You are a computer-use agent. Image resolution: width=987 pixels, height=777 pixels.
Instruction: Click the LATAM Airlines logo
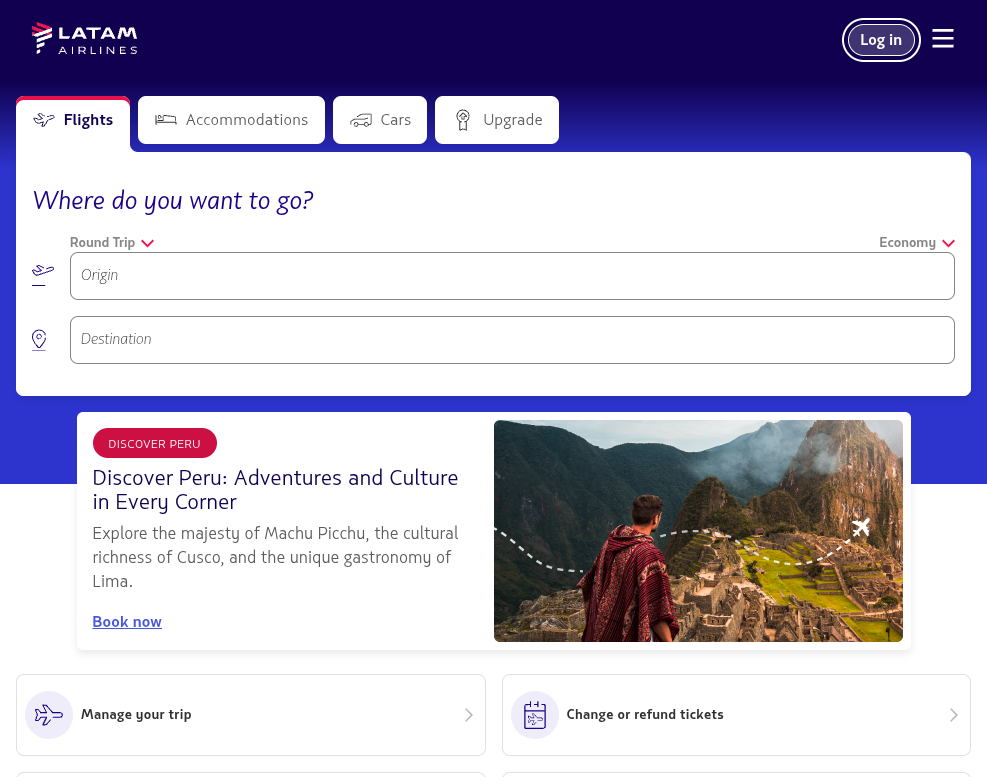point(84,38)
